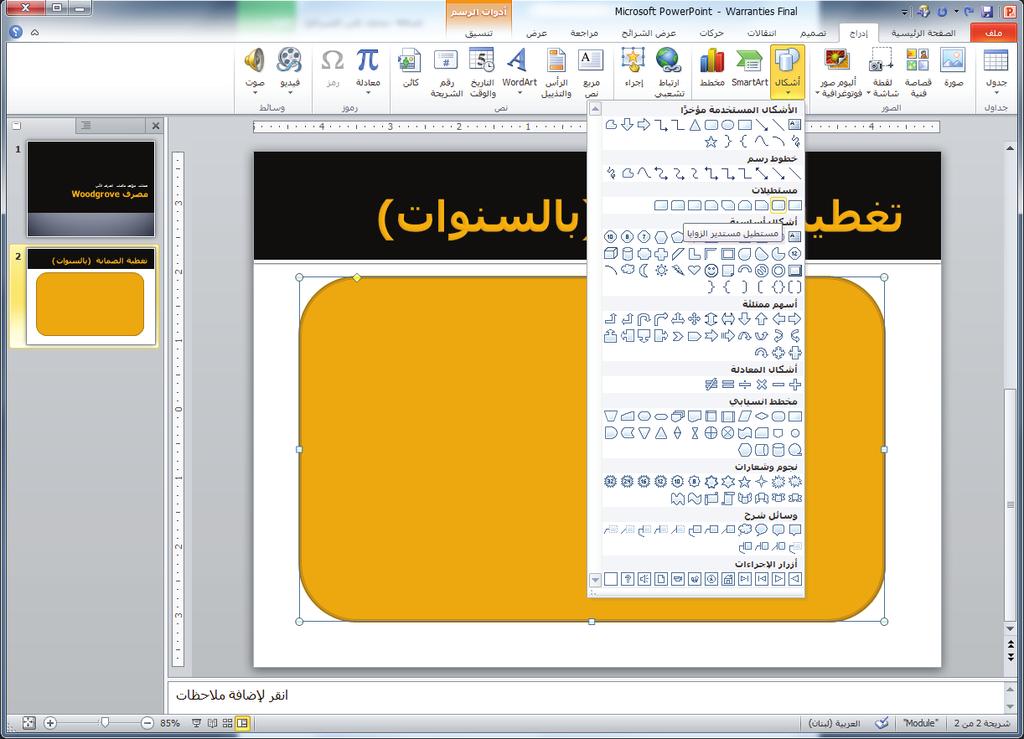The width and height of the screenshot is (1024, 739).
Task: Select Smiley Face in basic shapes
Action: coord(711,270)
